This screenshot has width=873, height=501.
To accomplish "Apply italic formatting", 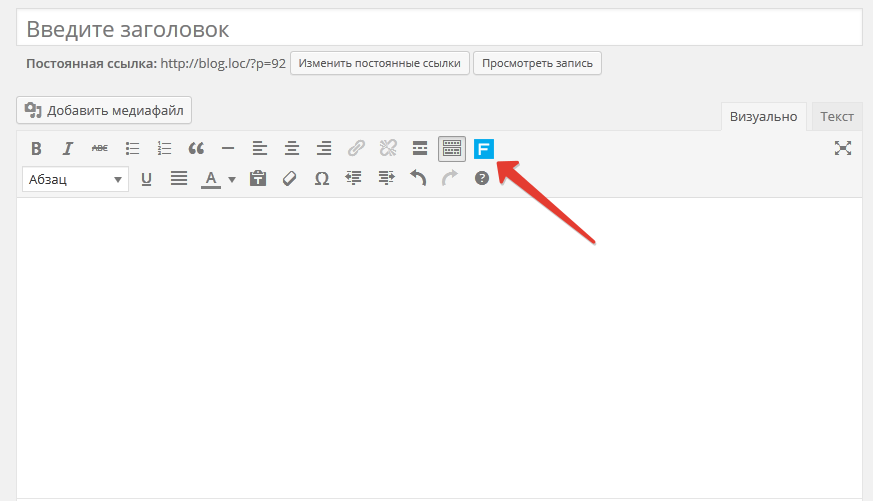I will coord(68,149).
